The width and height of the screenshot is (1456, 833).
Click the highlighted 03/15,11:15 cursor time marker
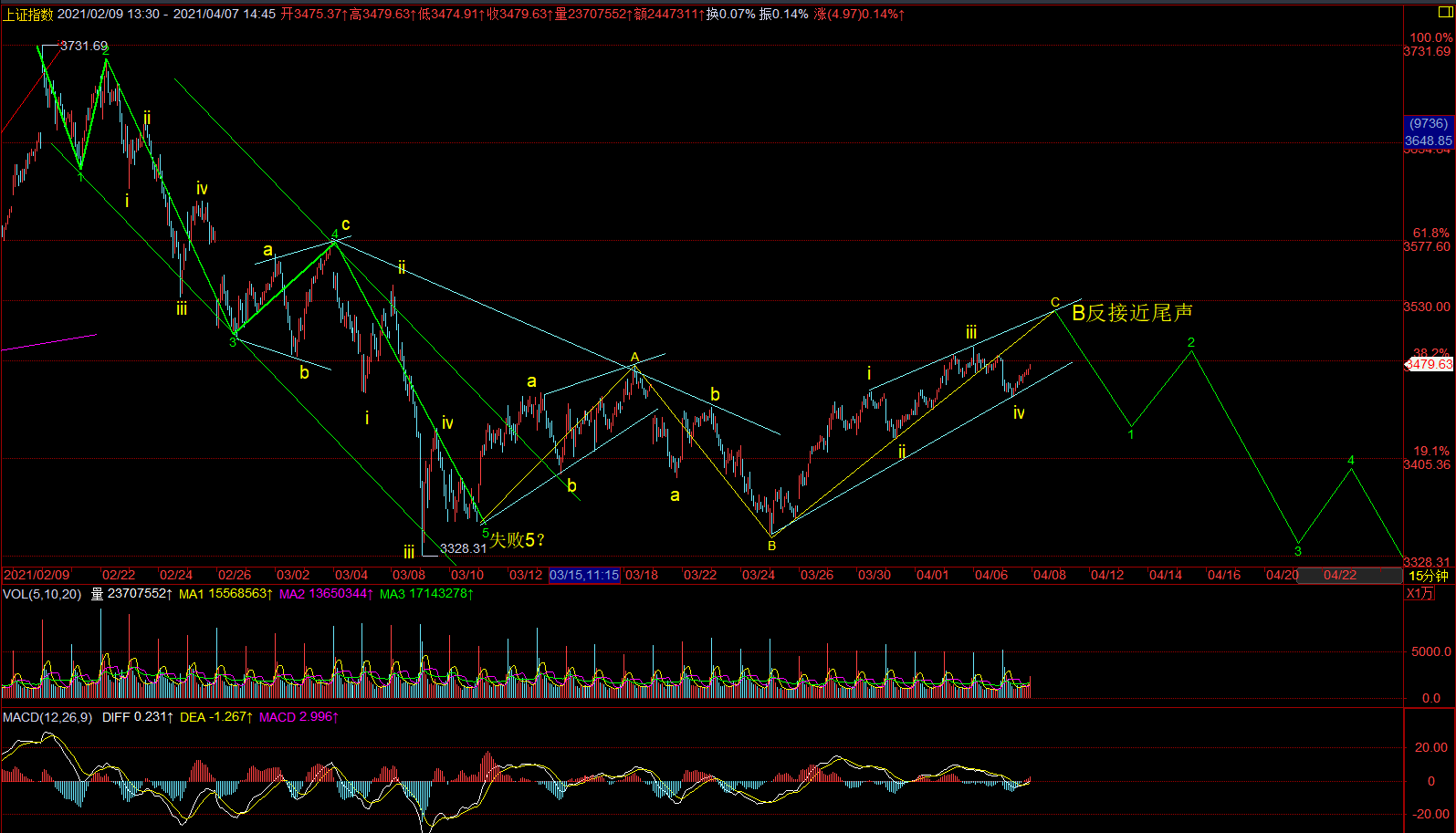coord(584,575)
